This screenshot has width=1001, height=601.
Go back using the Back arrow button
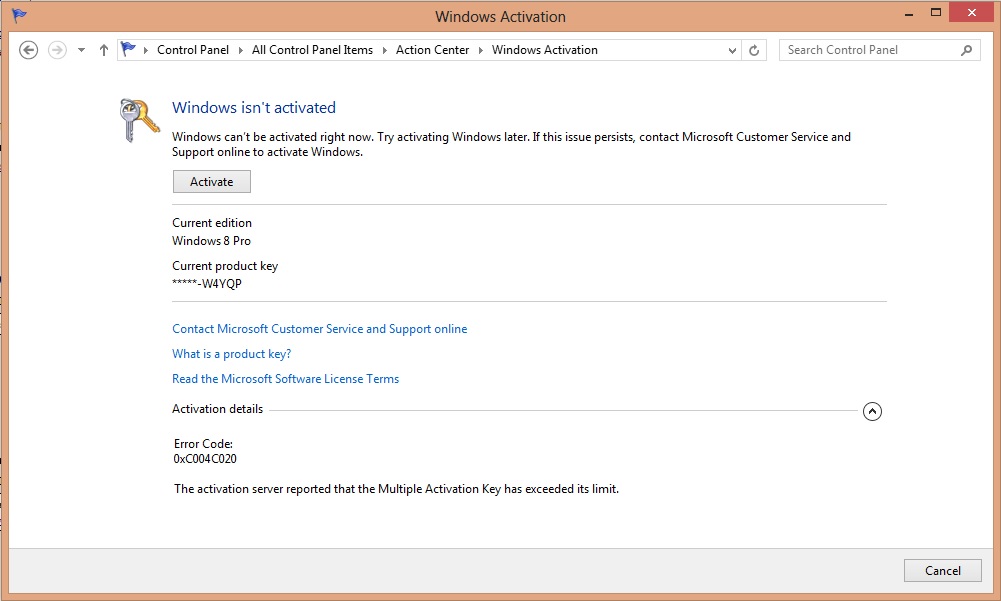point(29,50)
